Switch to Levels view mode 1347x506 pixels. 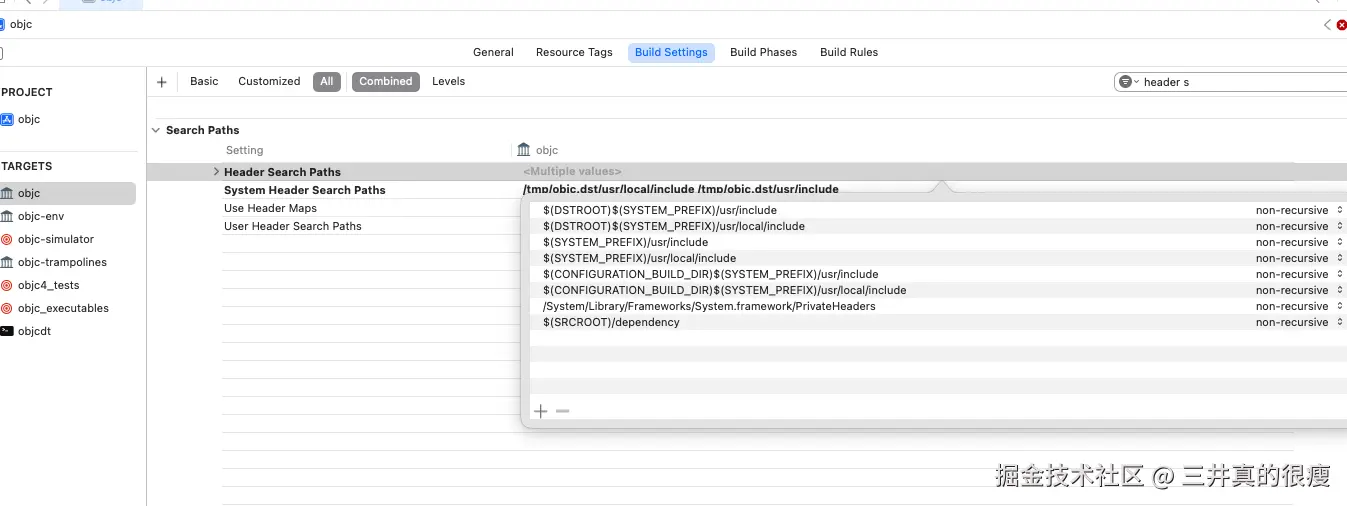(448, 82)
